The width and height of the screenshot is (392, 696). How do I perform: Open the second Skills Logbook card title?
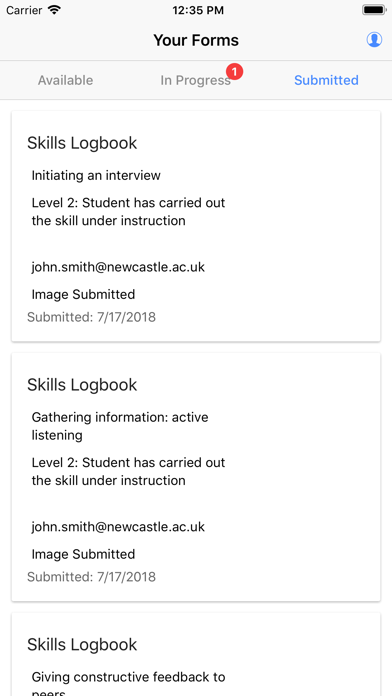point(82,384)
